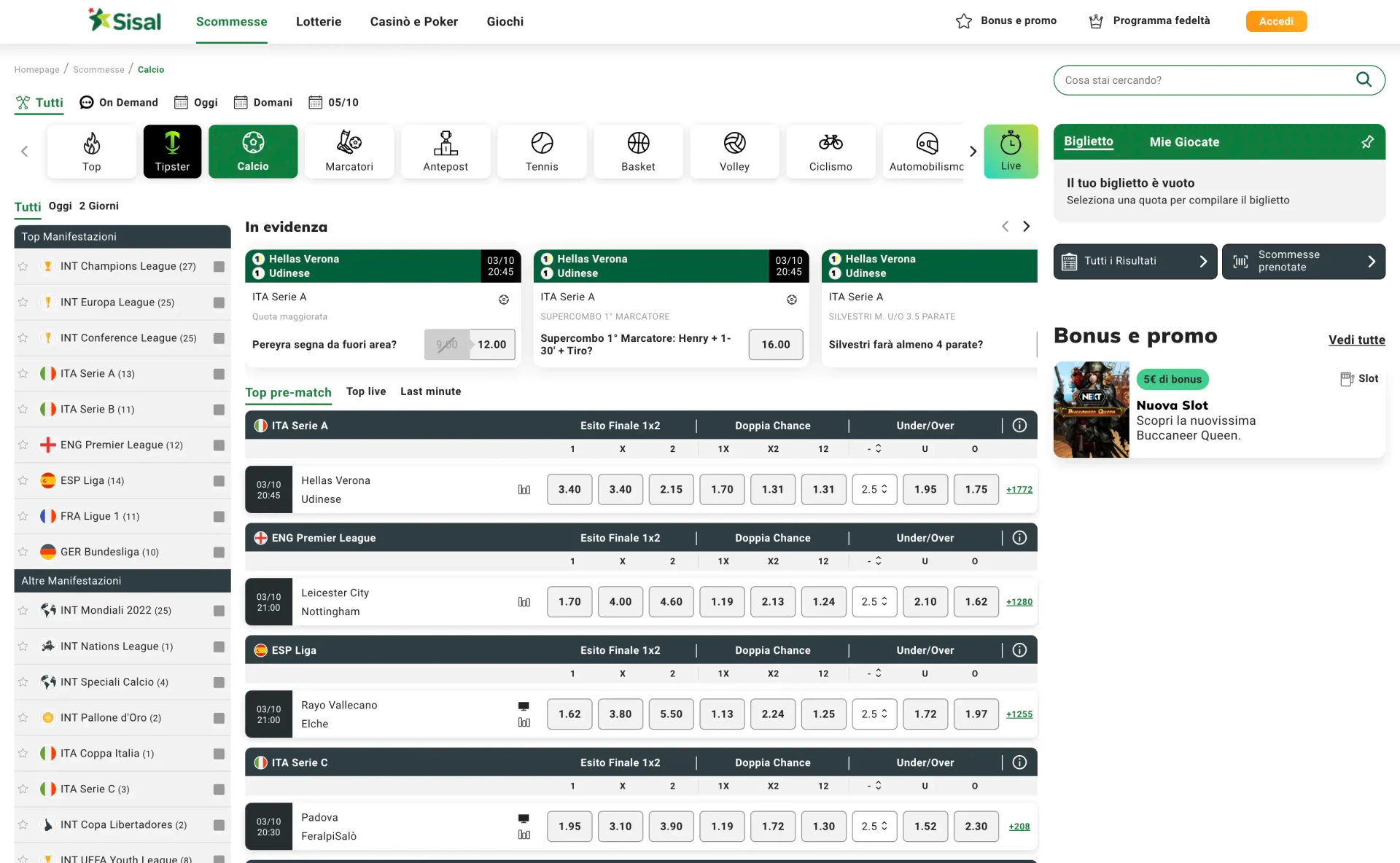The width and height of the screenshot is (1400, 863).
Task: Tick the INT Europa League checkbox
Action: click(219, 302)
